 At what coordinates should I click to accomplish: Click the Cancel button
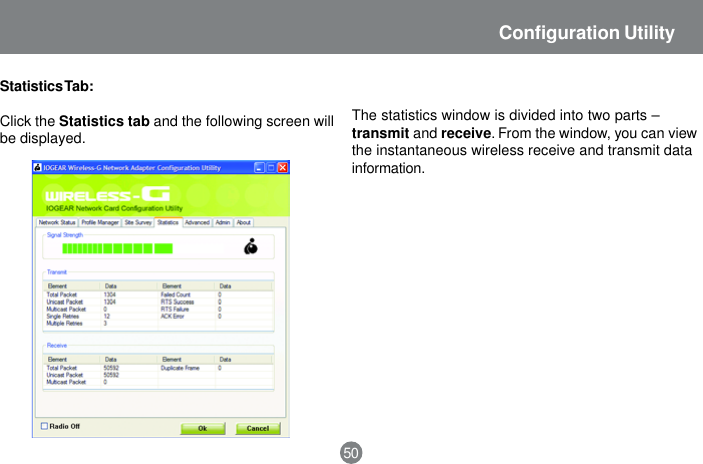[x=258, y=428]
